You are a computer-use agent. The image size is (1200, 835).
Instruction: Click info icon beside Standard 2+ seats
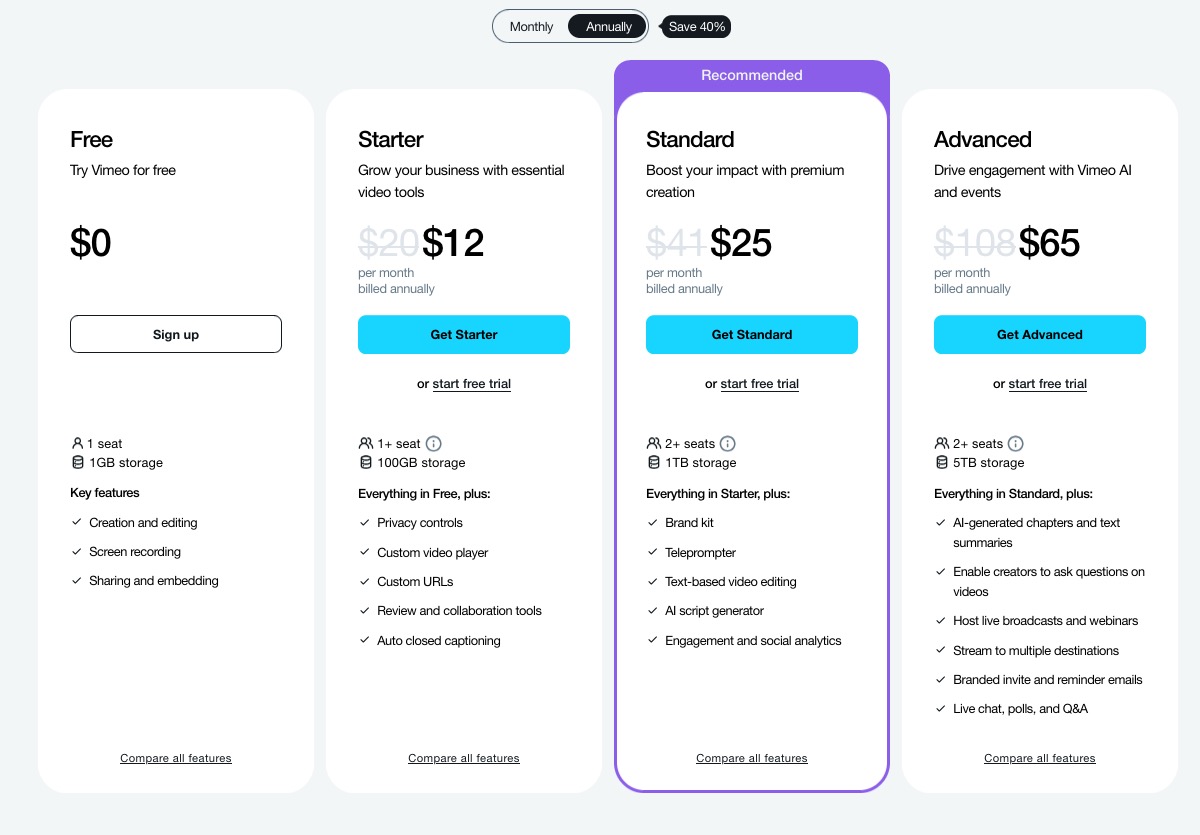tap(728, 444)
